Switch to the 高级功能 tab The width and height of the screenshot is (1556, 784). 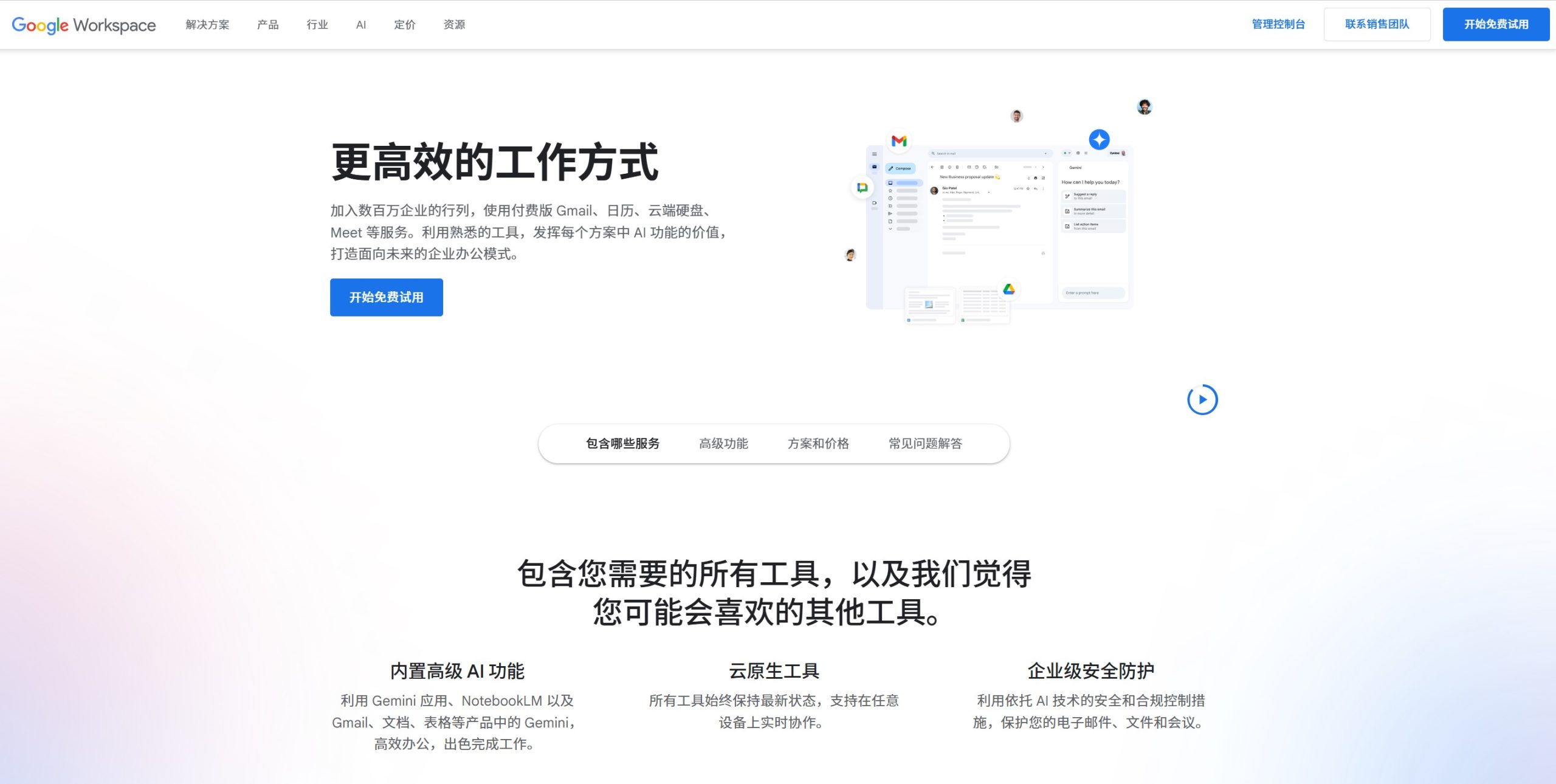[x=723, y=443]
